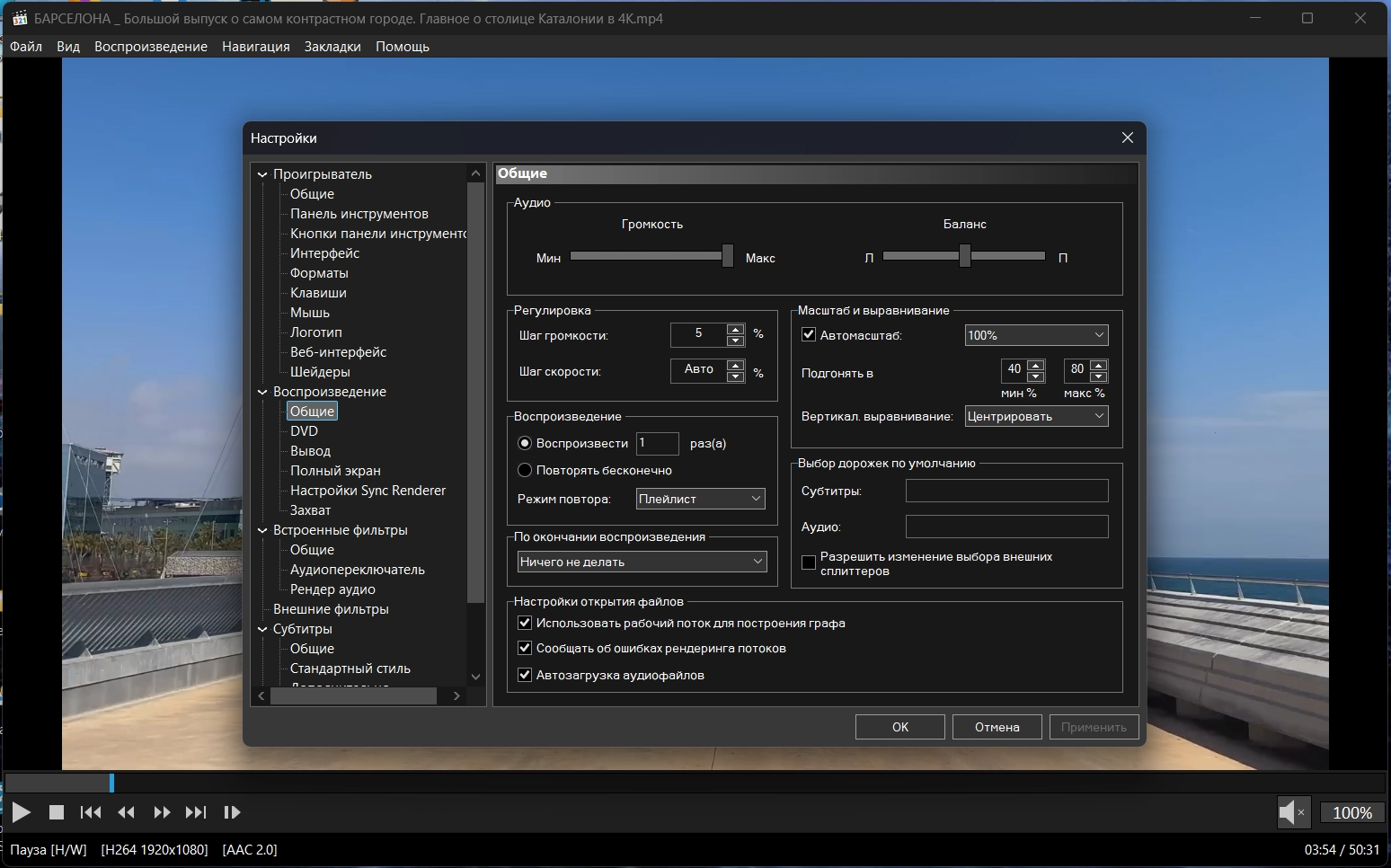Collapse the Проигрыватель tree section

262,174
